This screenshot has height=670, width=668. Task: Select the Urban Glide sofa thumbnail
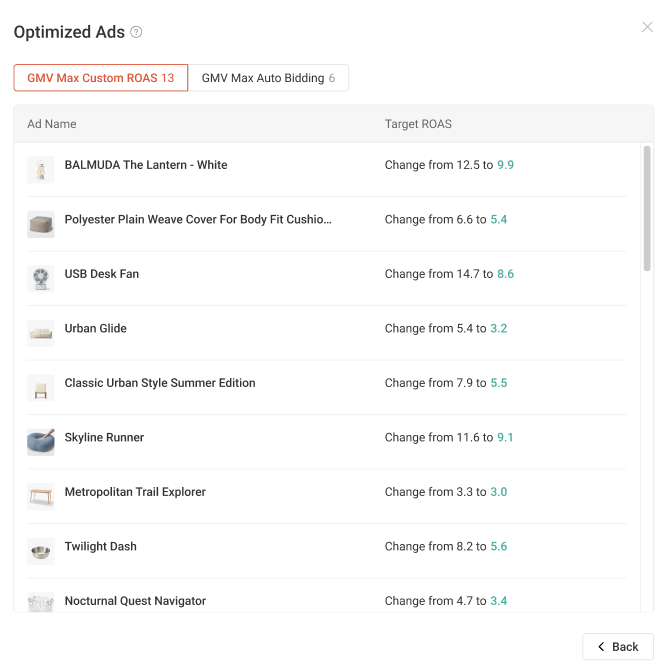coord(41,333)
